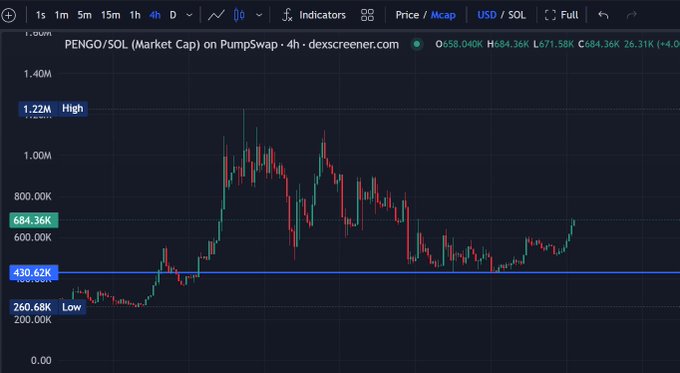
Task: Click the 1.00M axis label
Action: (37, 156)
